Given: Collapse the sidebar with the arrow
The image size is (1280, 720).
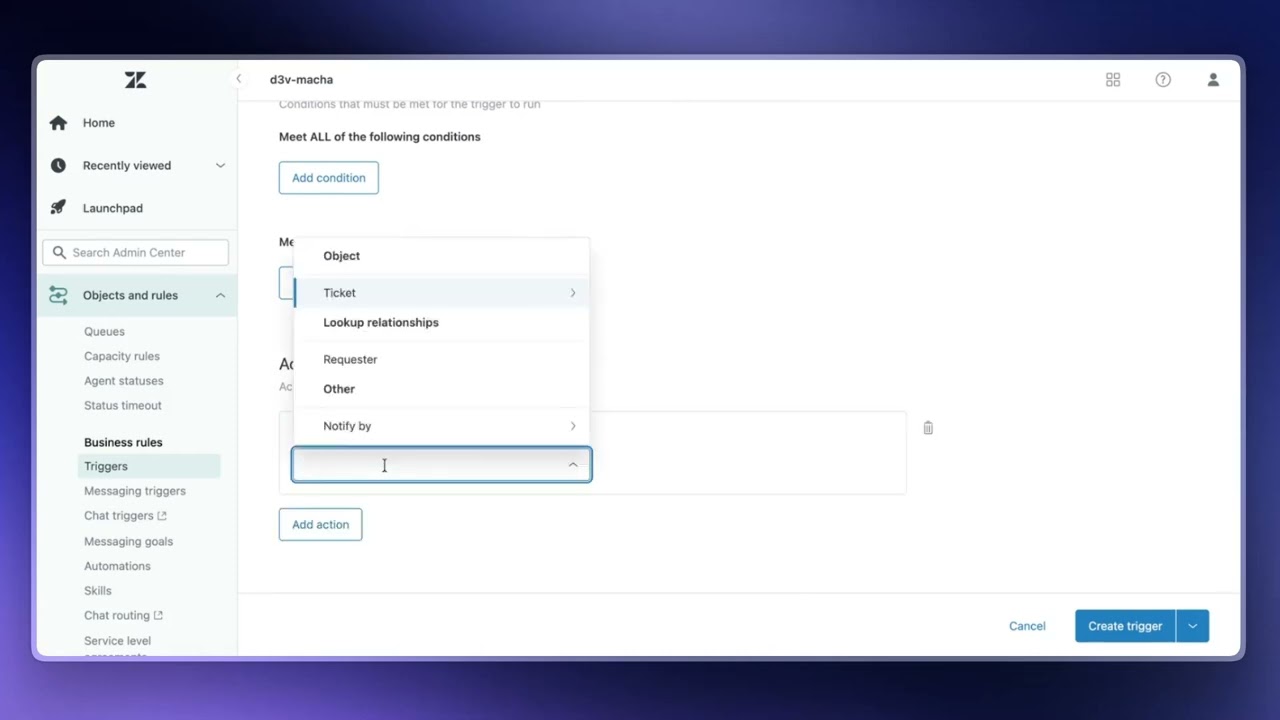Looking at the screenshot, I should 238,79.
